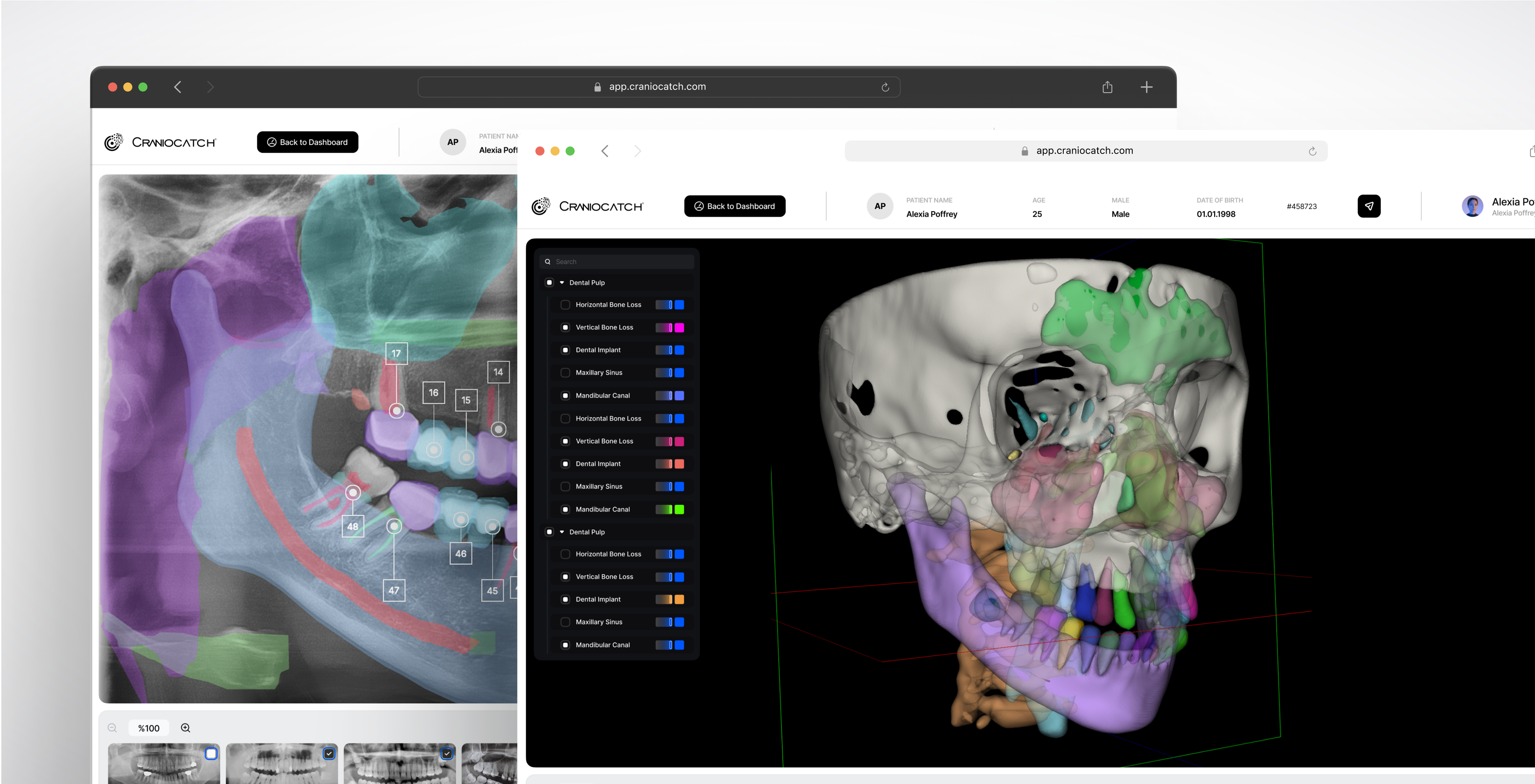Toggle the first Horizontal Bone Loss checkbox
1535x784 pixels.
(565, 304)
